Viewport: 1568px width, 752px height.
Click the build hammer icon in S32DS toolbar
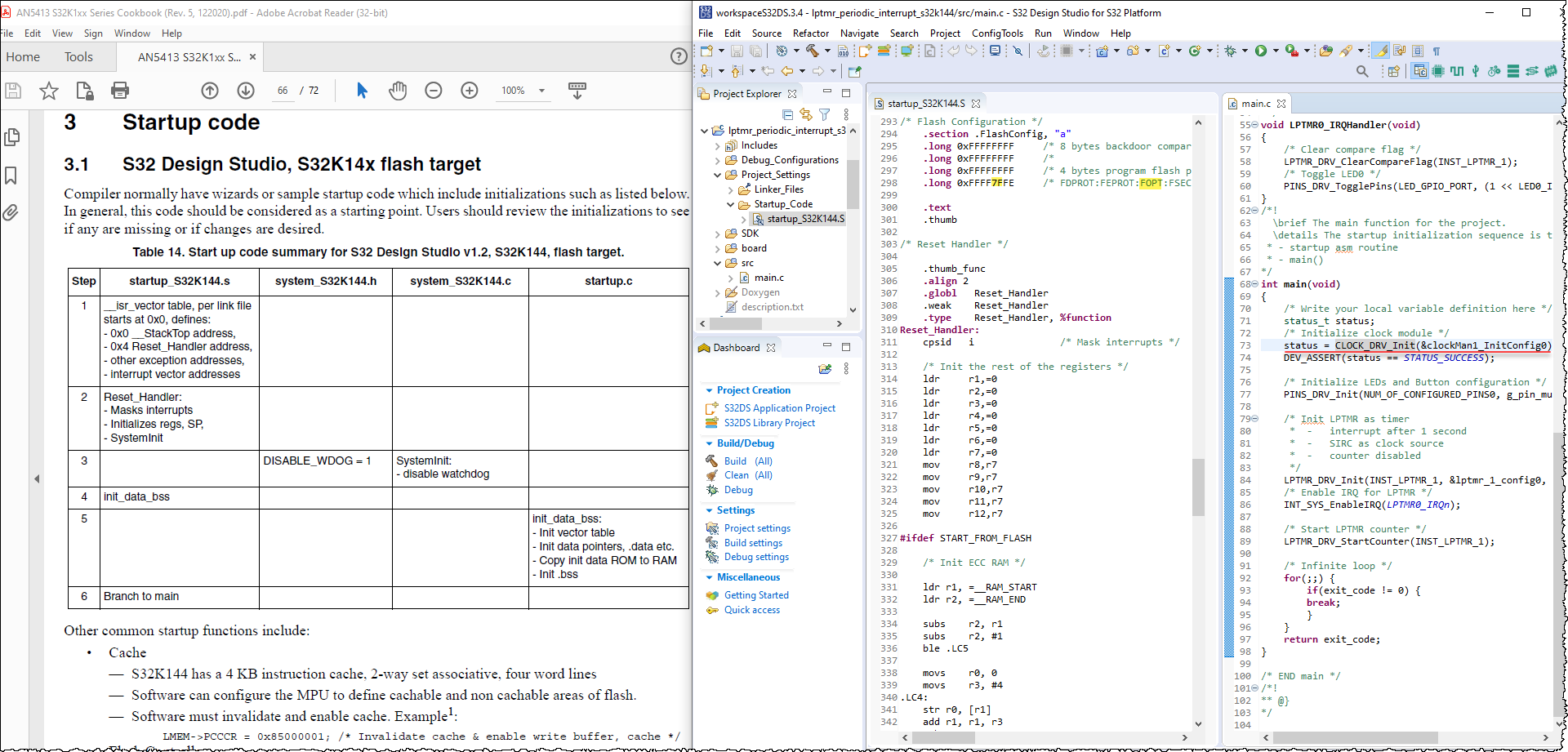(812, 51)
